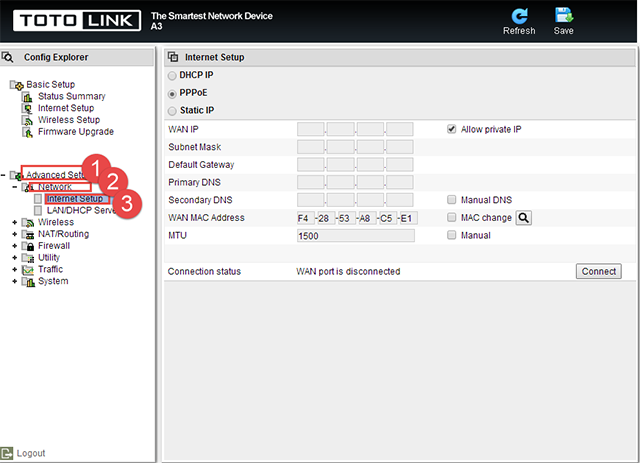Image resolution: width=640 pixels, height=463 pixels.
Task: Click the first Default Gateway octet field
Action: click(x=311, y=165)
